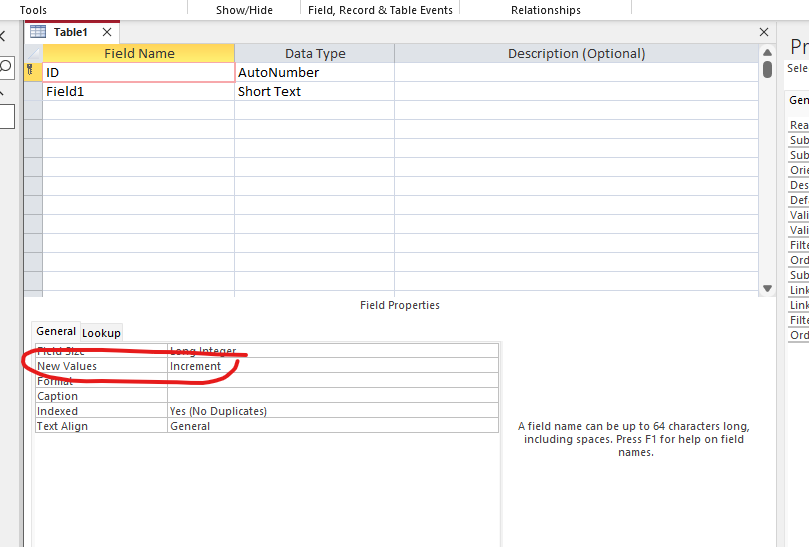Image resolution: width=809 pixels, height=547 pixels.
Task: Click the Caption property value box
Action: (x=333, y=396)
